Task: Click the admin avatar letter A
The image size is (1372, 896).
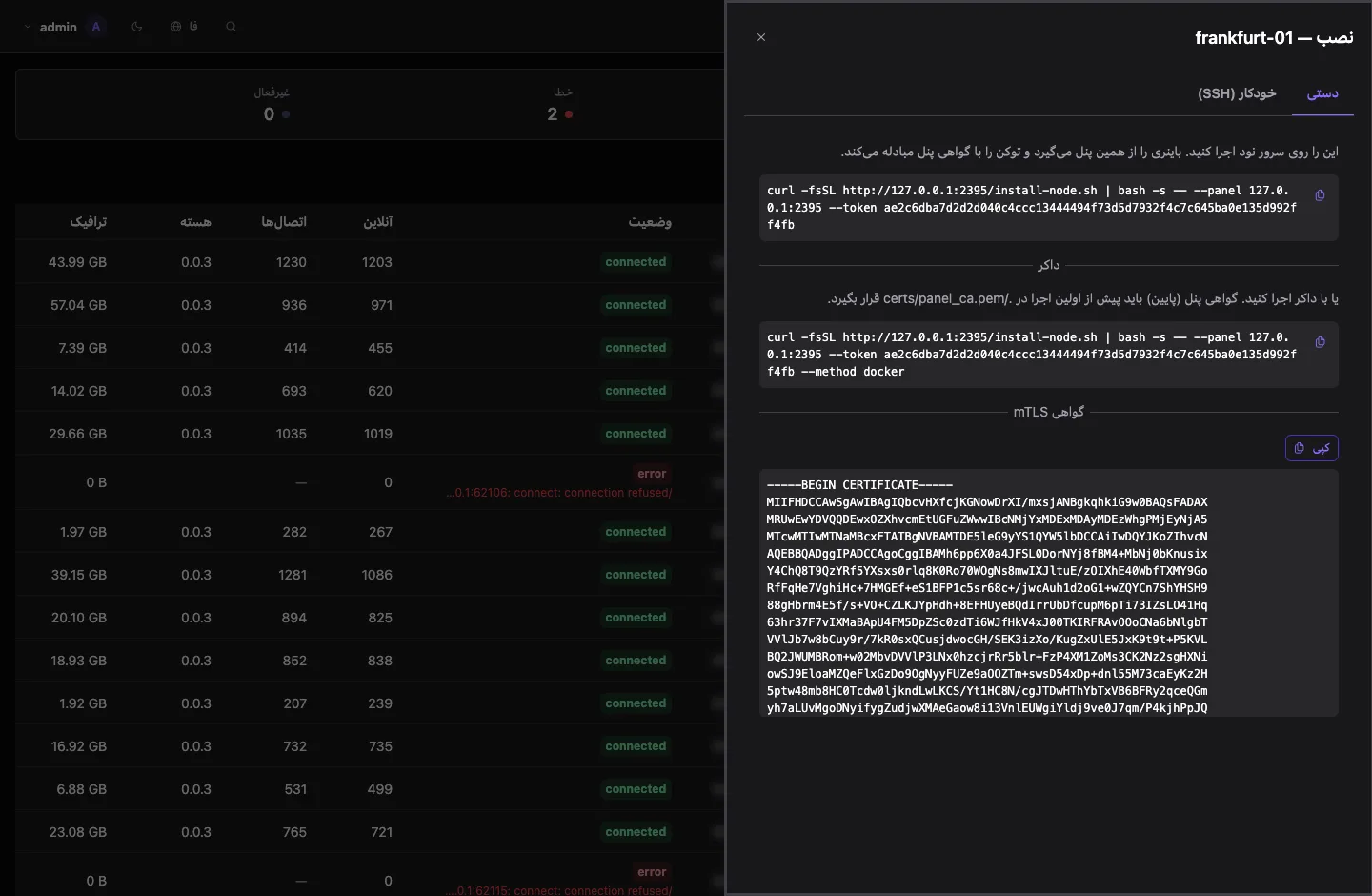Action: pos(96,27)
